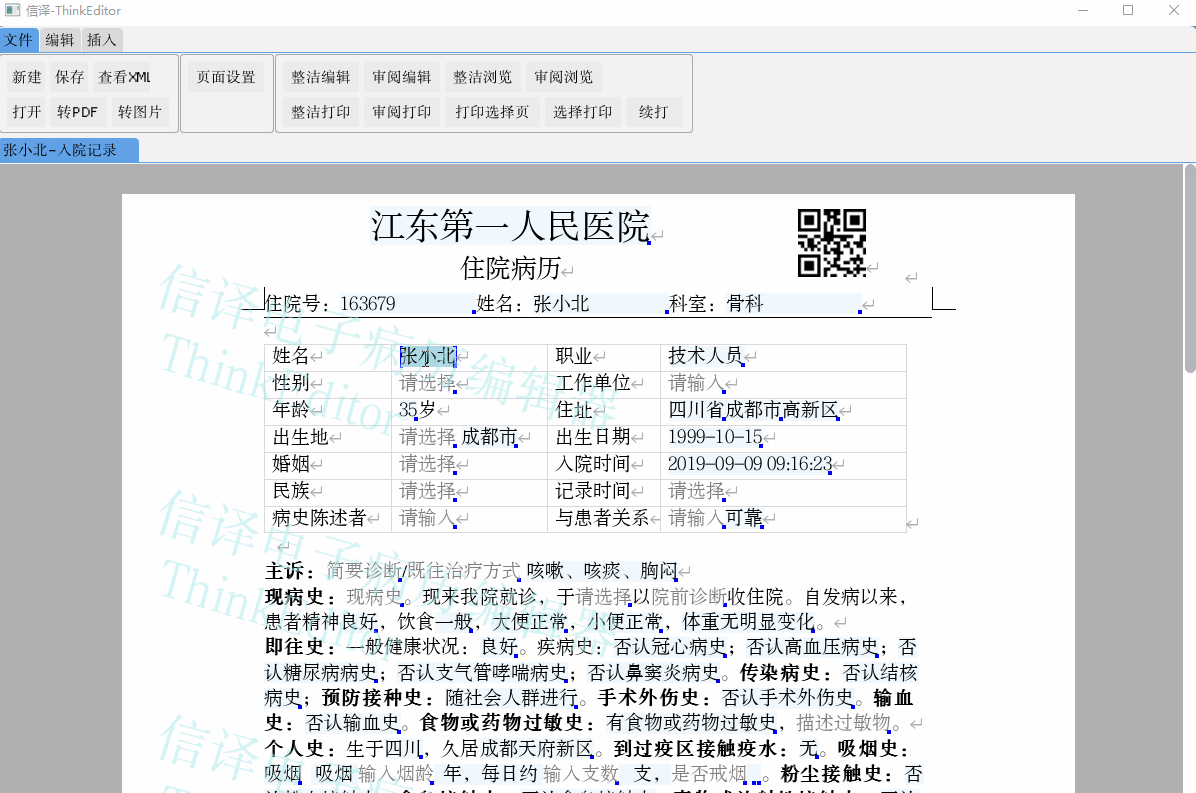Click the 记录时间 请选择 date field
The height and width of the screenshot is (793, 1196).
coord(696,491)
